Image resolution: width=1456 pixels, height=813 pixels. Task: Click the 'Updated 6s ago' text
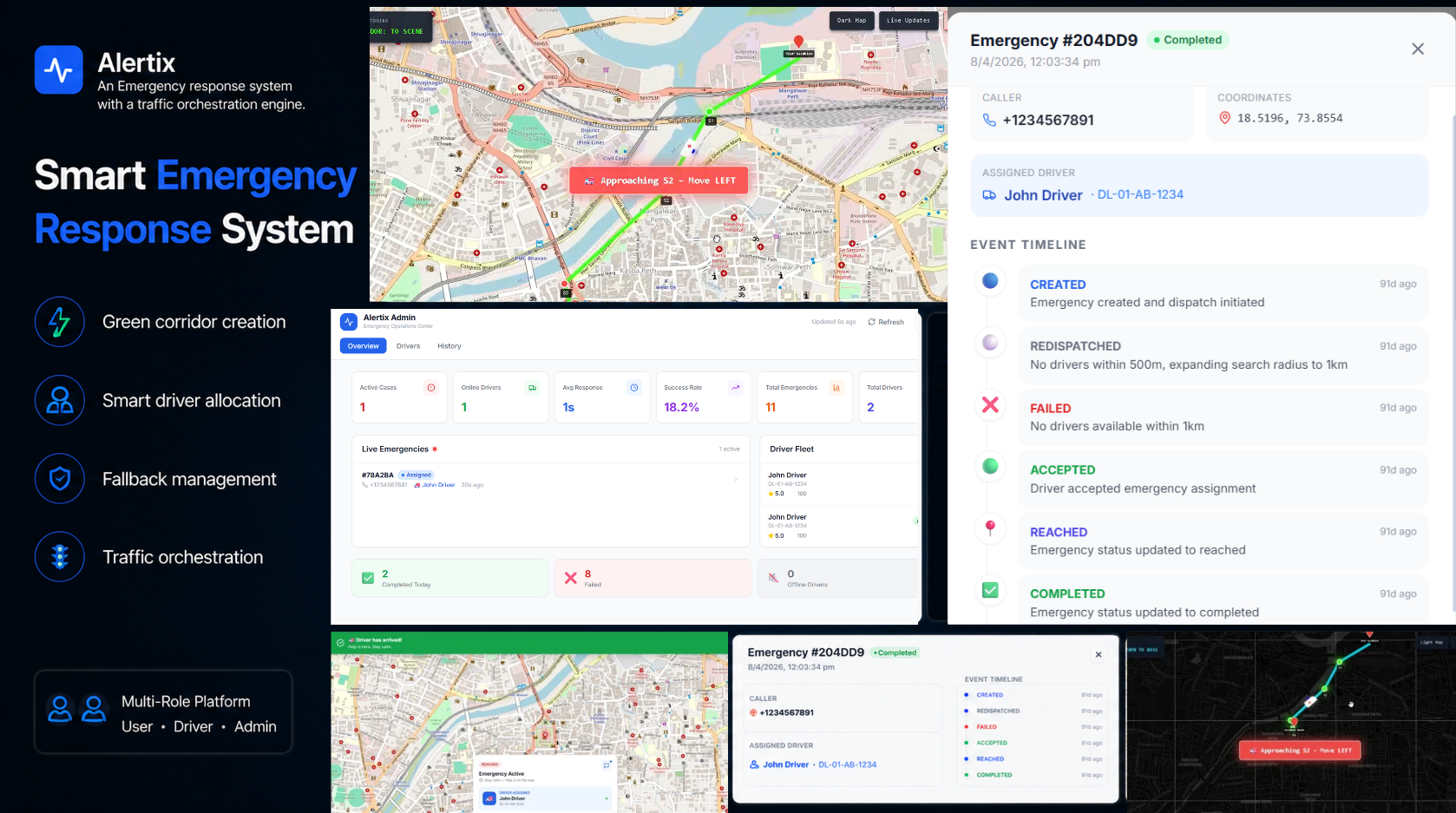(x=834, y=322)
